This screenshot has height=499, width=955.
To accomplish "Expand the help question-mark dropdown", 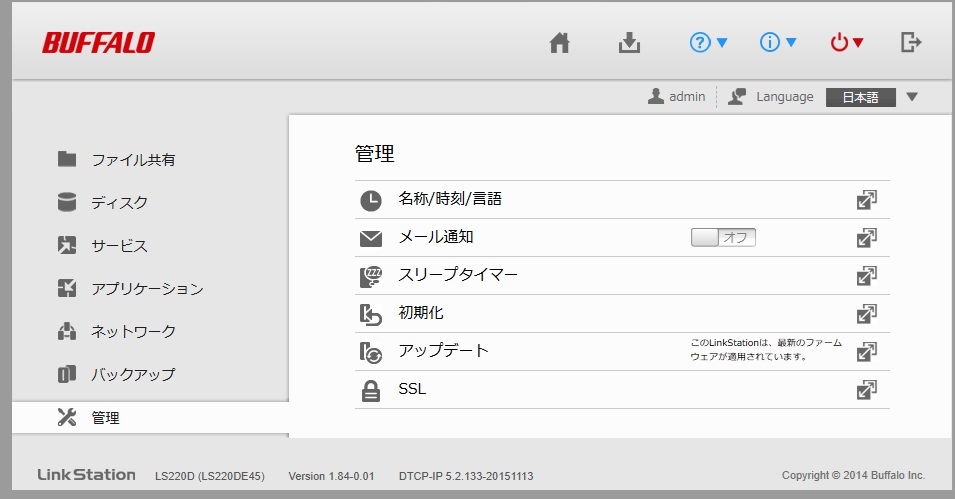I will point(708,43).
